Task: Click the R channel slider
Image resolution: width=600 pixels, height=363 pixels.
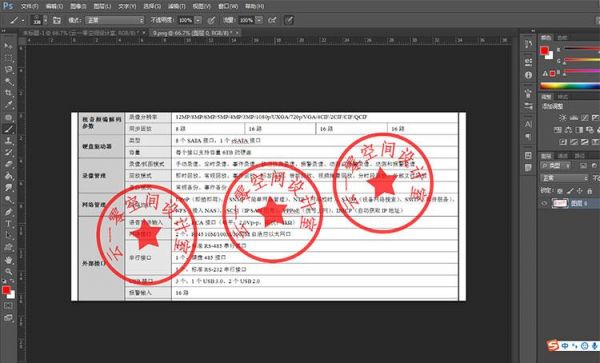Action: point(582,49)
